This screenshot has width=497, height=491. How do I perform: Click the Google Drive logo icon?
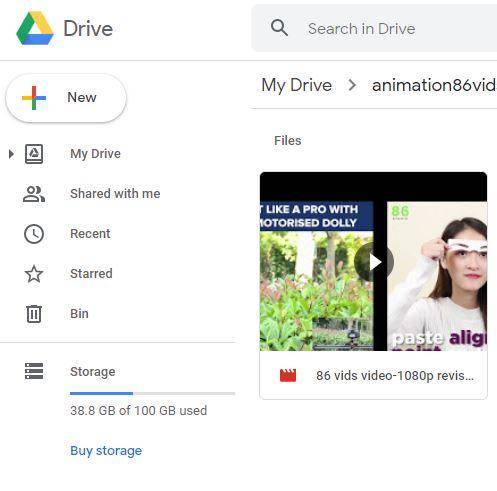point(35,28)
